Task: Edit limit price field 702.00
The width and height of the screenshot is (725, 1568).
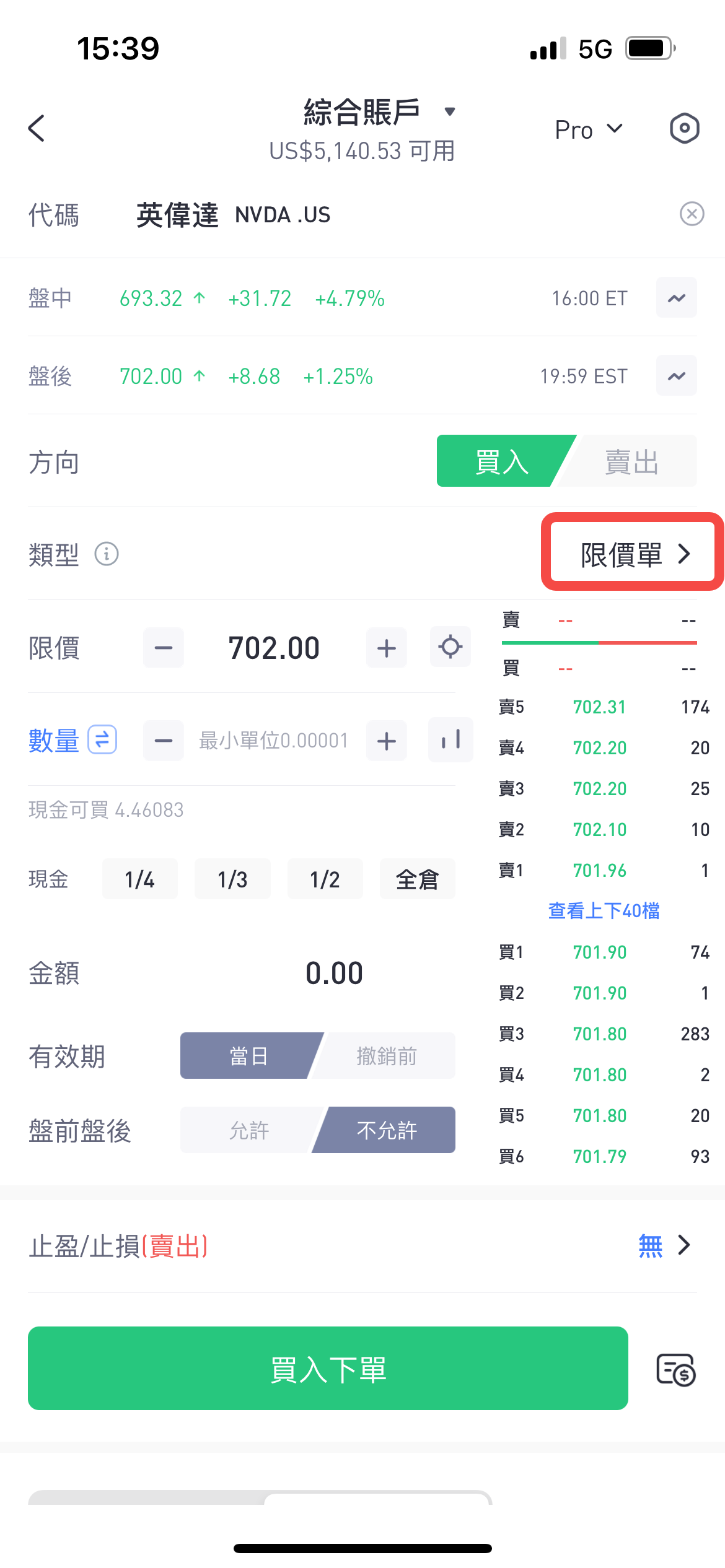Action: pos(274,648)
